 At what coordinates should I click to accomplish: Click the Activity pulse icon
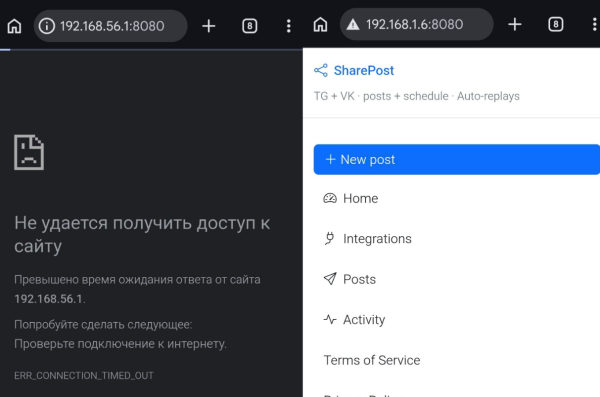[330, 319]
